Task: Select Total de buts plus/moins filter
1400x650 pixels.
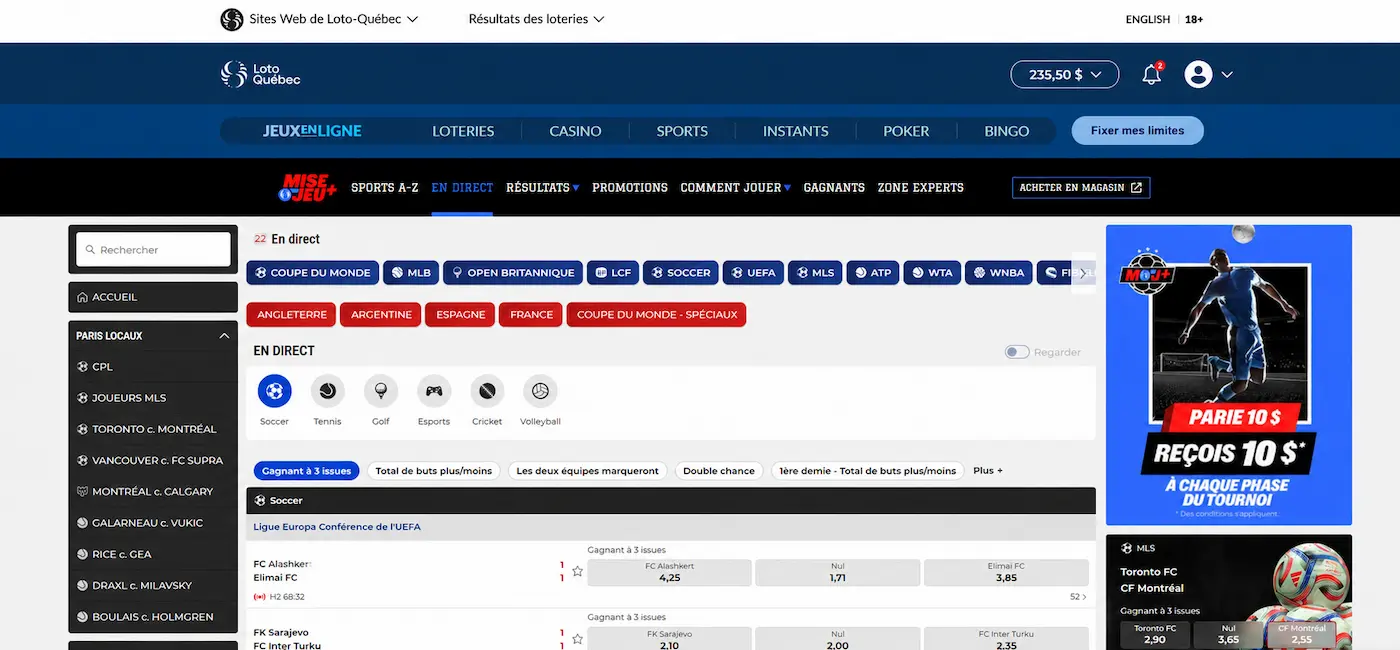Action: 434,471
